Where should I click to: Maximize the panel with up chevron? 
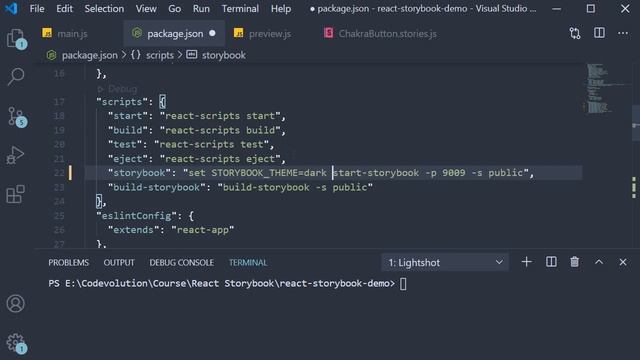pos(599,262)
